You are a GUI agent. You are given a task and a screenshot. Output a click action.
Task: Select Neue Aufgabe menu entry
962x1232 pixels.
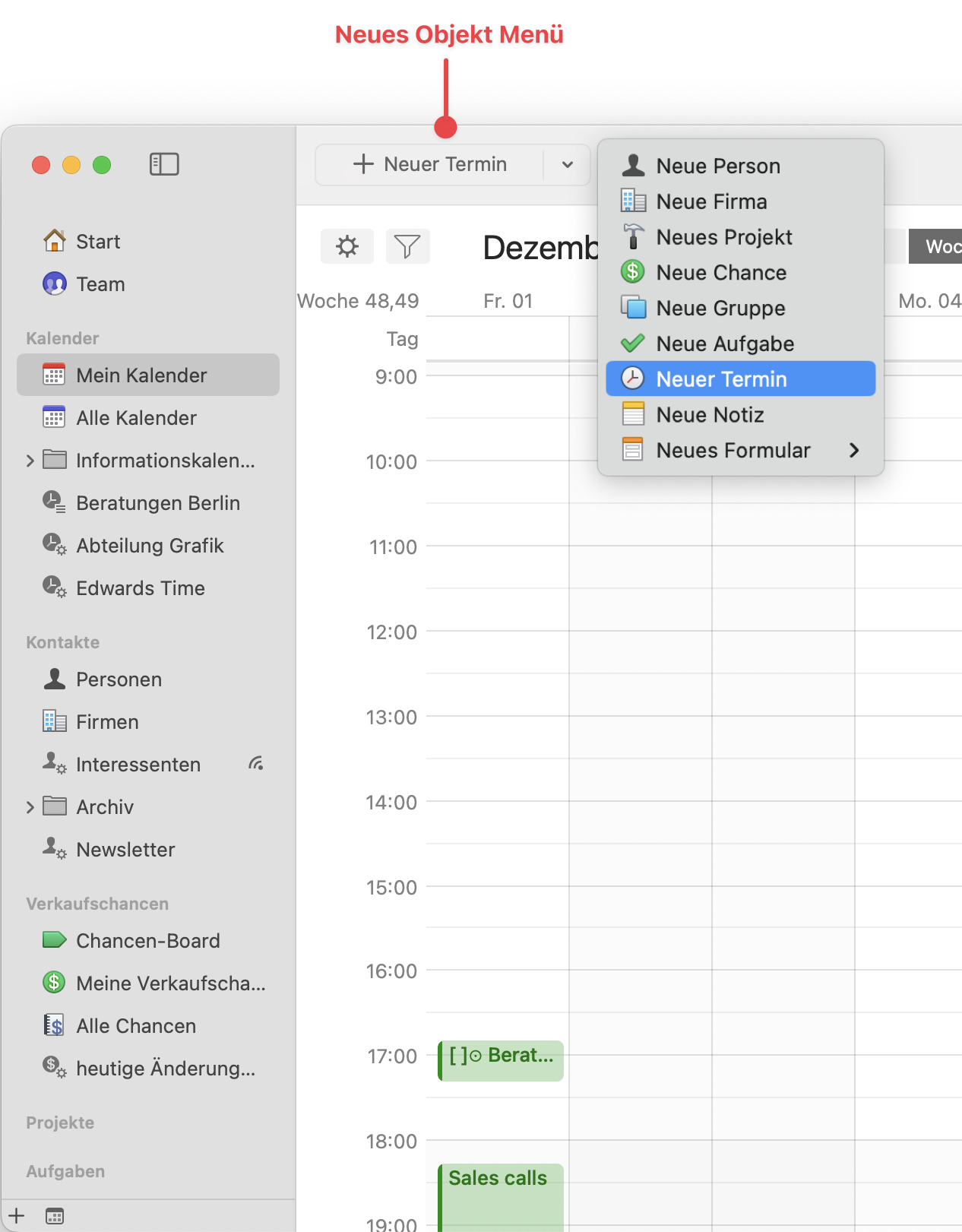pos(724,344)
